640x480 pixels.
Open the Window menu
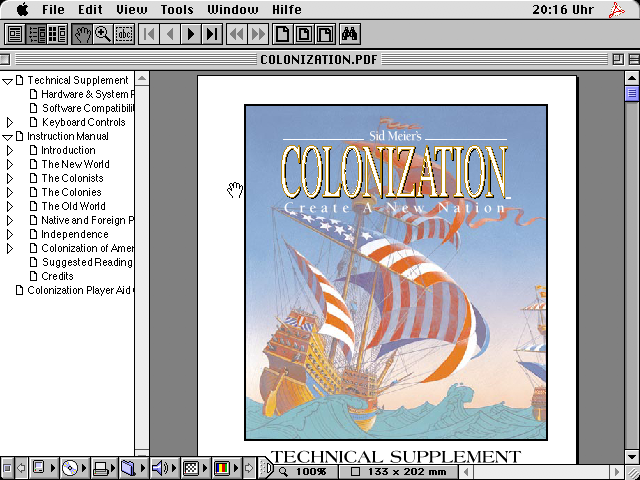(233, 9)
